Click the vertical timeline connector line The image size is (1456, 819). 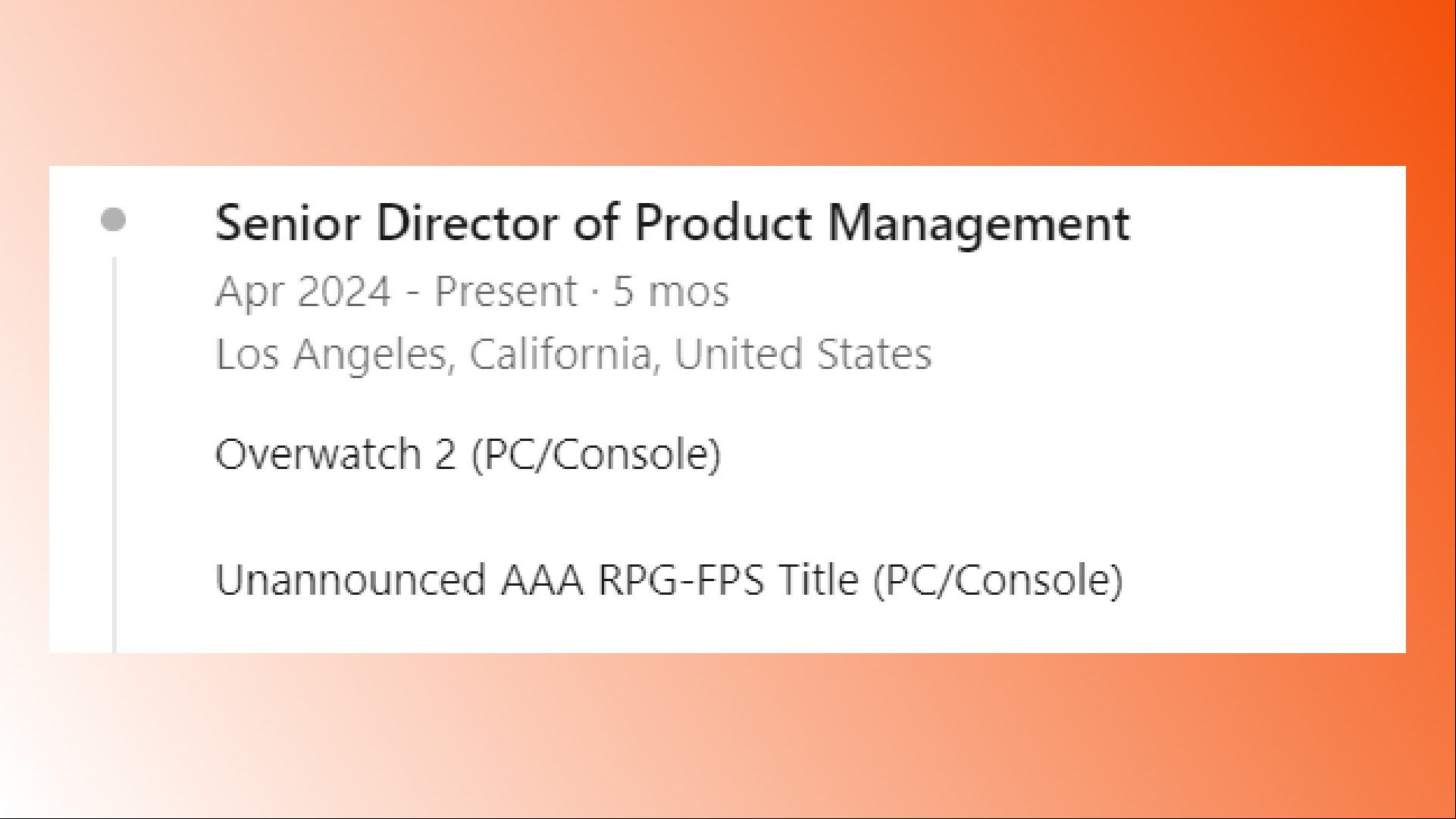point(114,455)
